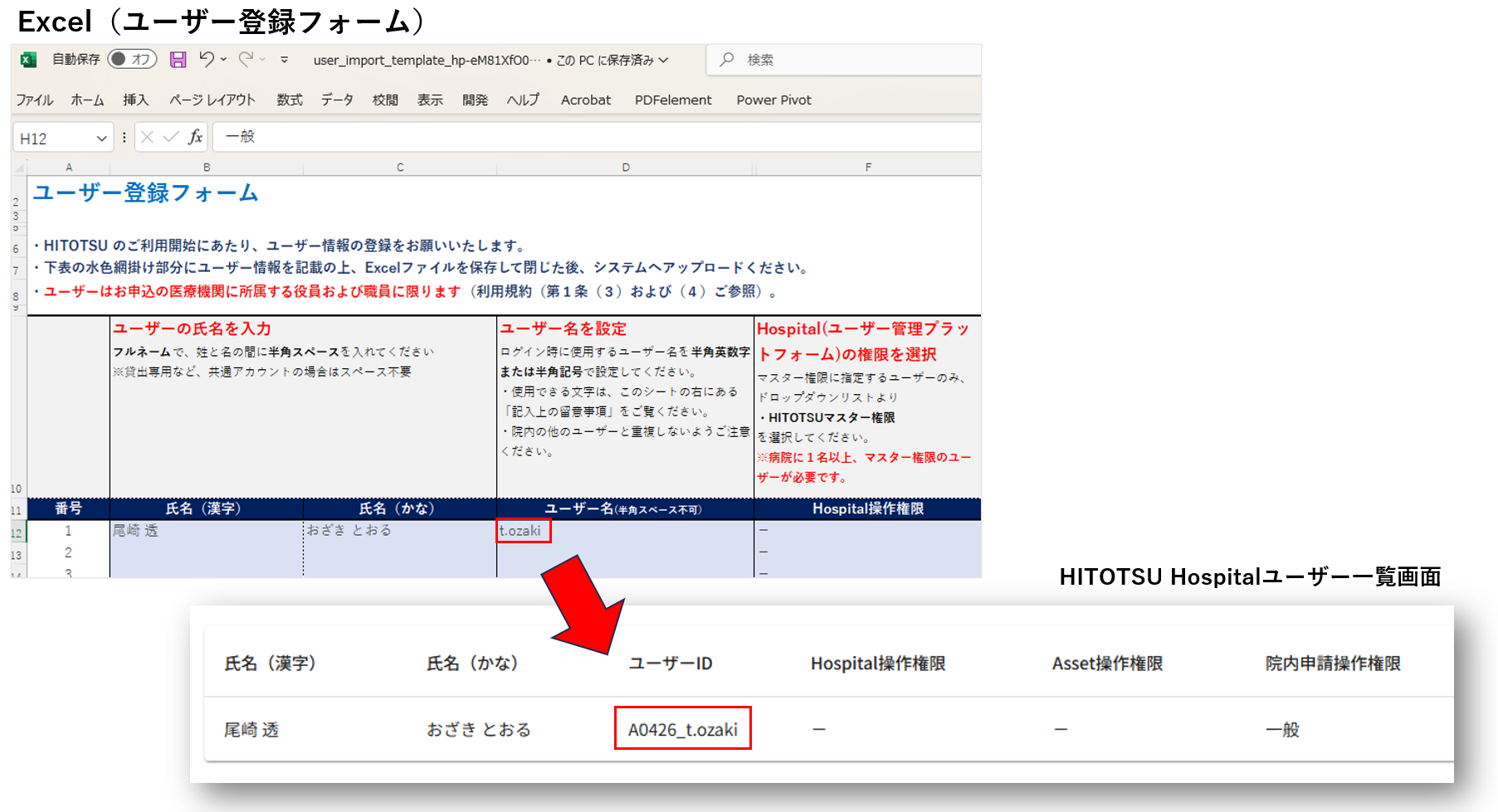Expand the Name Box dropdown showing H12
The image size is (1498, 812).
click(101, 139)
